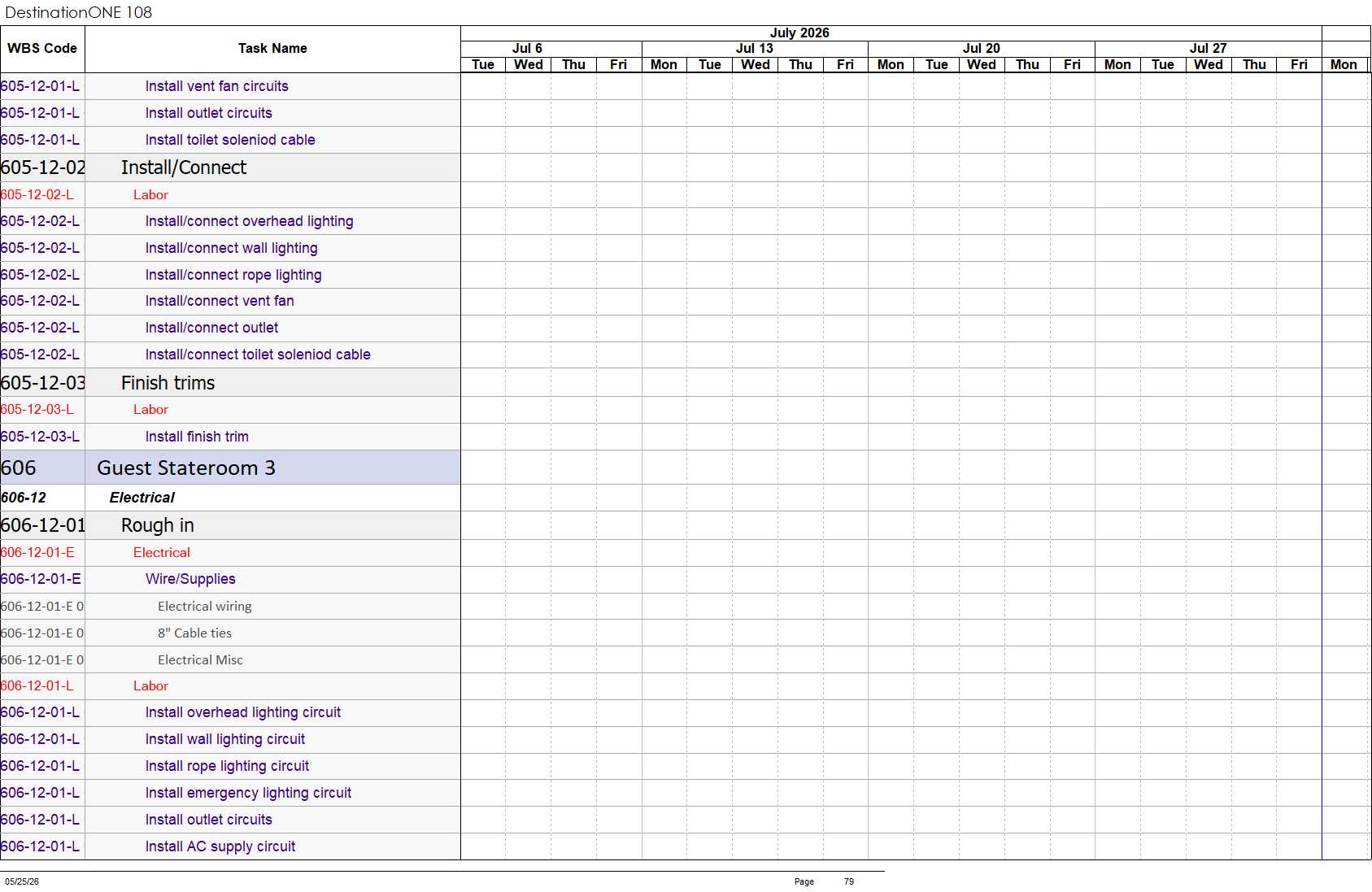Click the Labor row coded 606-12-01-L
The width and height of the screenshot is (1372, 892).
coord(230,686)
